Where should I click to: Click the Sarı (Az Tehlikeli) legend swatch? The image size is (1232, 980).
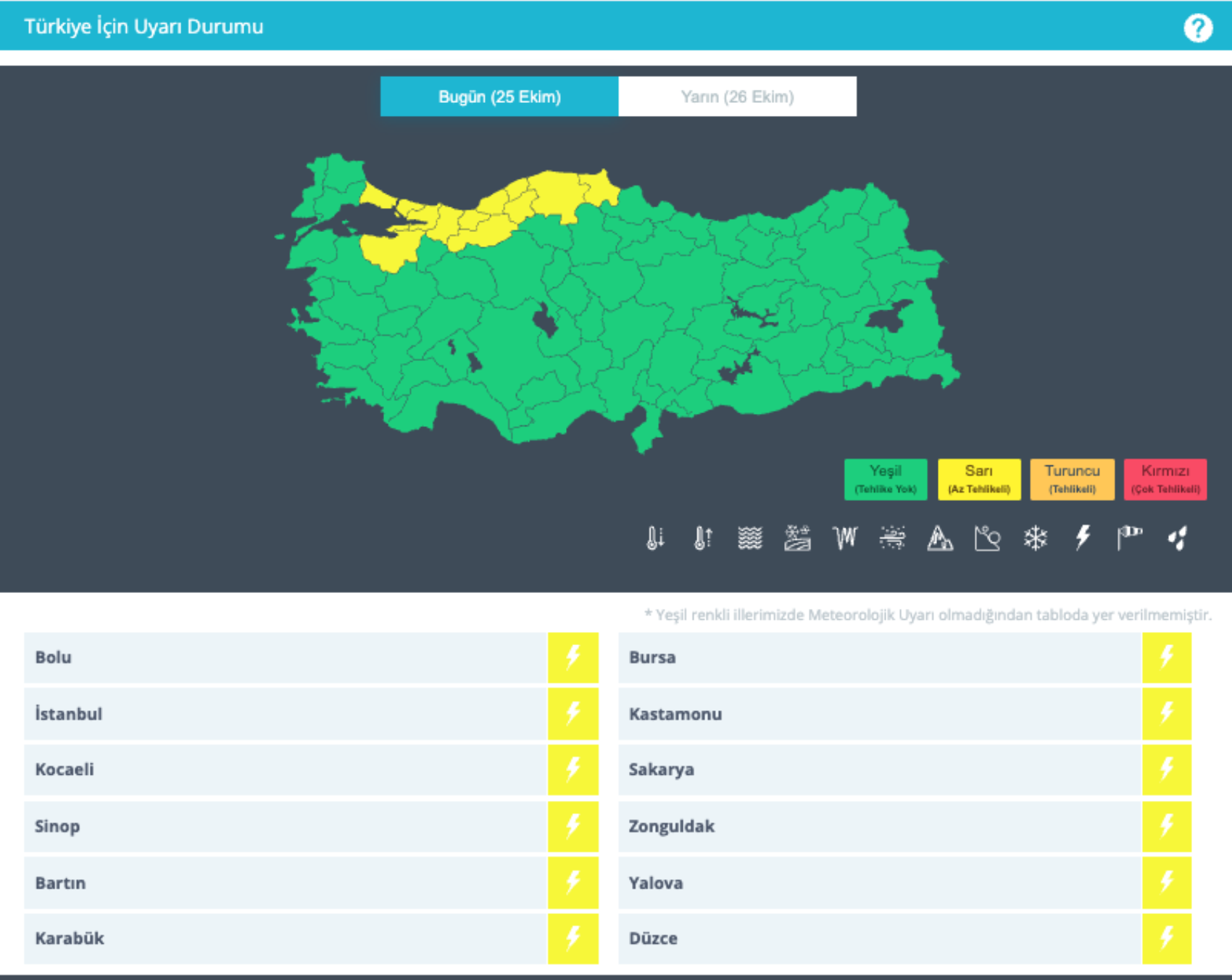pyautogui.click(x=978, y=479)
